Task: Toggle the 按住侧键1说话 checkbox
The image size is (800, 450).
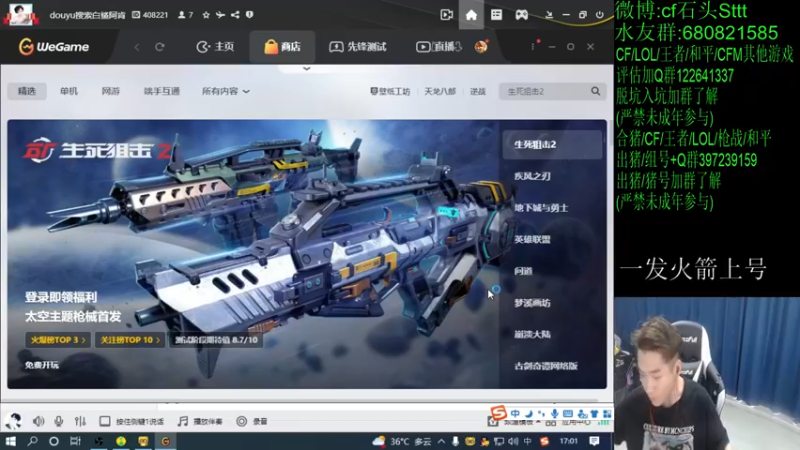Action: click(105, 421)
